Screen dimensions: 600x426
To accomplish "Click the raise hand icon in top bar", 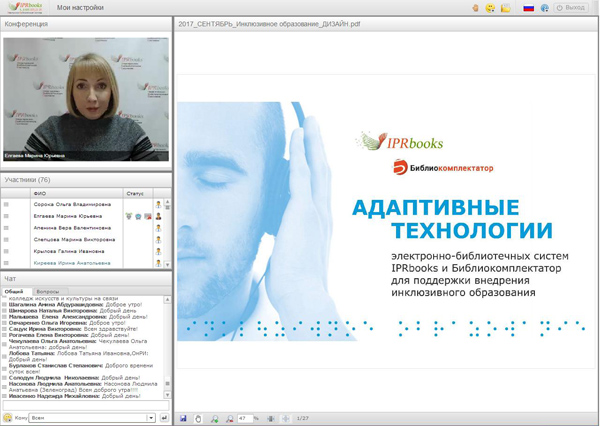I will pyautogui.click(x=475, y=8).
